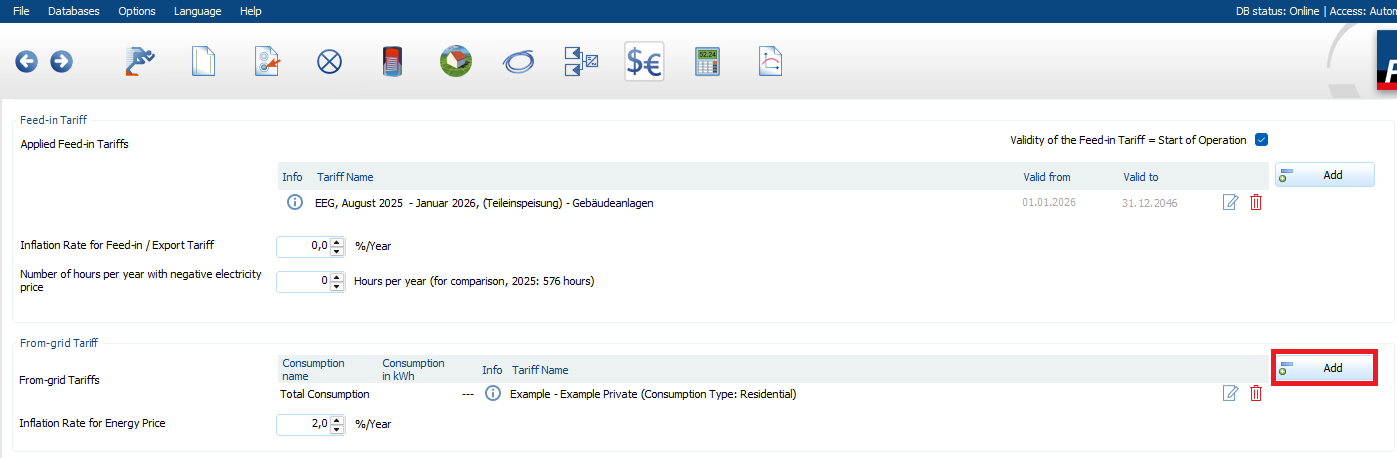This screenshot has width=1397, height=458.
Task: Toggle Validity of Feed-in Tariff = Start of Operation
Action: tap(1261, 140)
